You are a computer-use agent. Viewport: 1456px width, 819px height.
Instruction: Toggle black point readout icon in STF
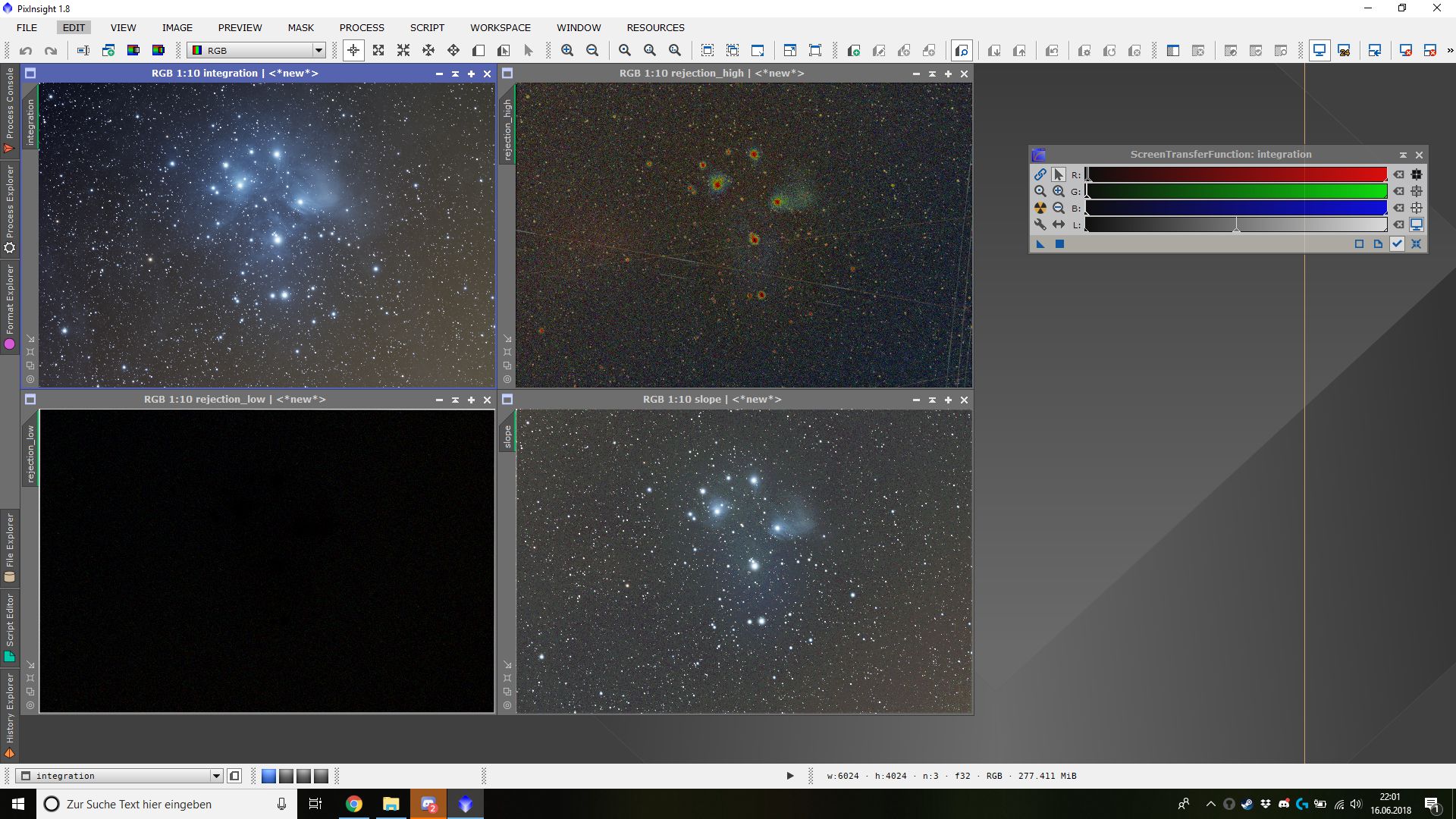1417,174
